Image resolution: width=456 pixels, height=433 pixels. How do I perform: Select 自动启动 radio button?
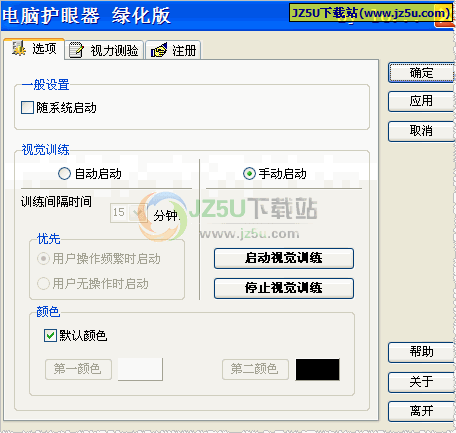pos(64,174)
